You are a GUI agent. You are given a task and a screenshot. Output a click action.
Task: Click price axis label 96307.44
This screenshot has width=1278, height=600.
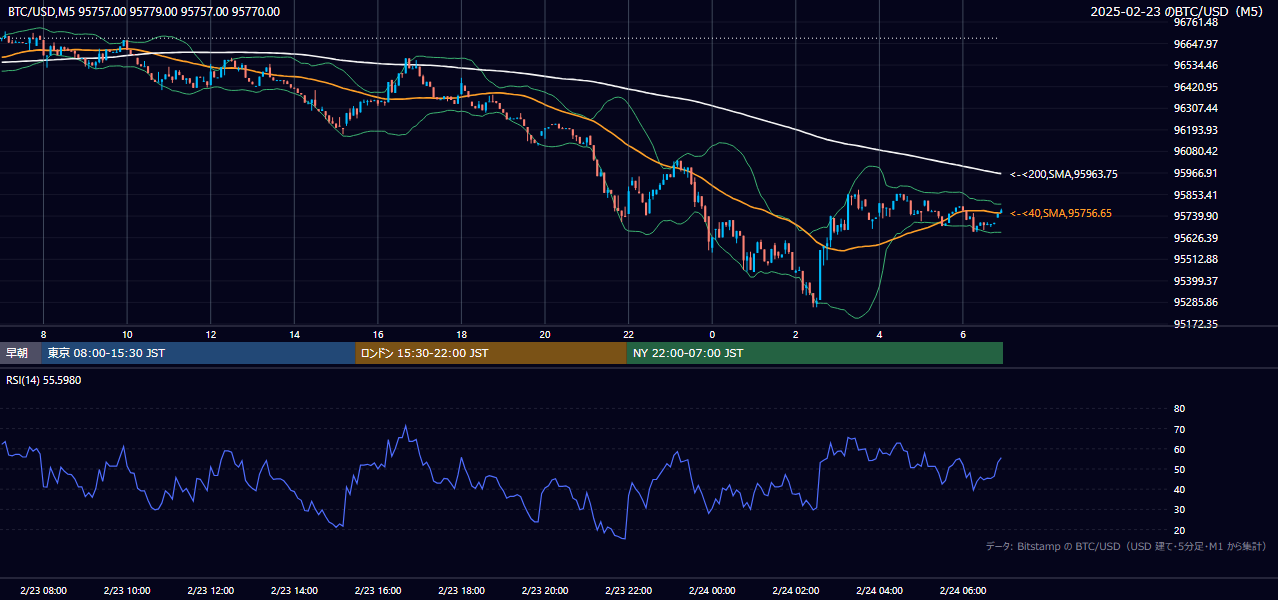click(x=1195, y=108)
